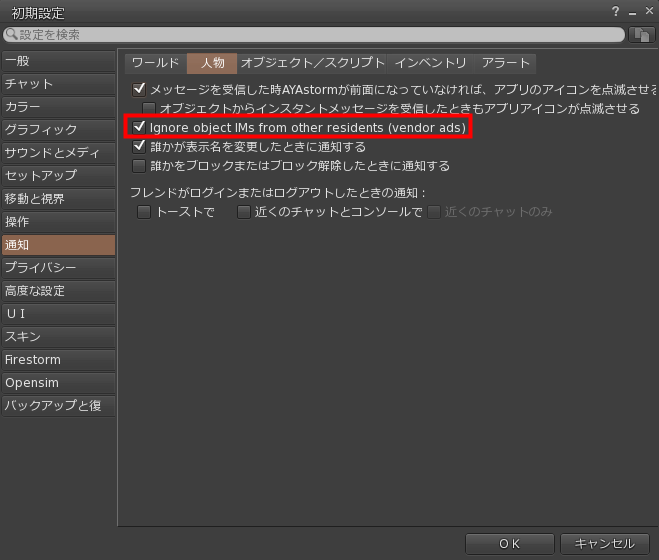The image size is (659, 560).
Task: Click the キャンセル button
Action: [604, 544]
